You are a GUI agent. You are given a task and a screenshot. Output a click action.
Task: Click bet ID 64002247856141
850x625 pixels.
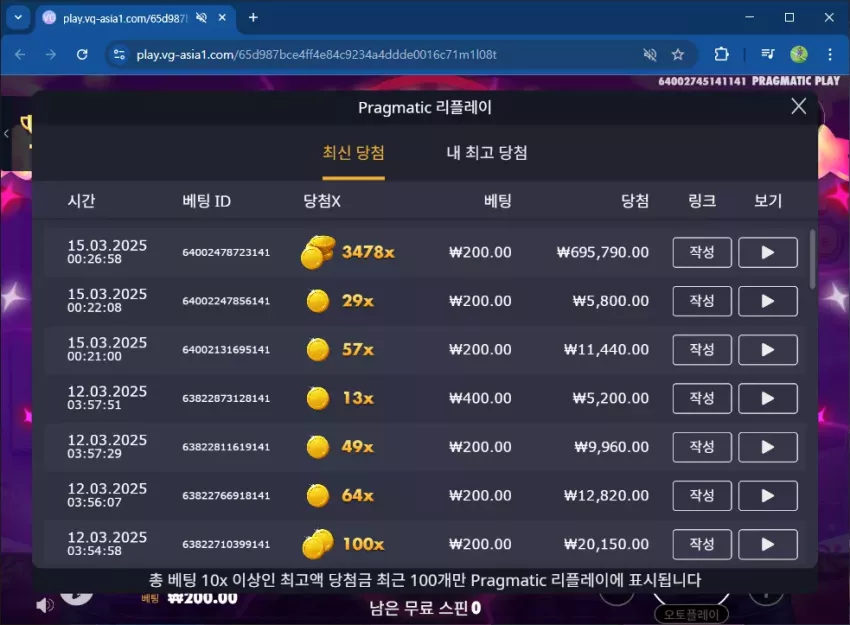[226, 301]
